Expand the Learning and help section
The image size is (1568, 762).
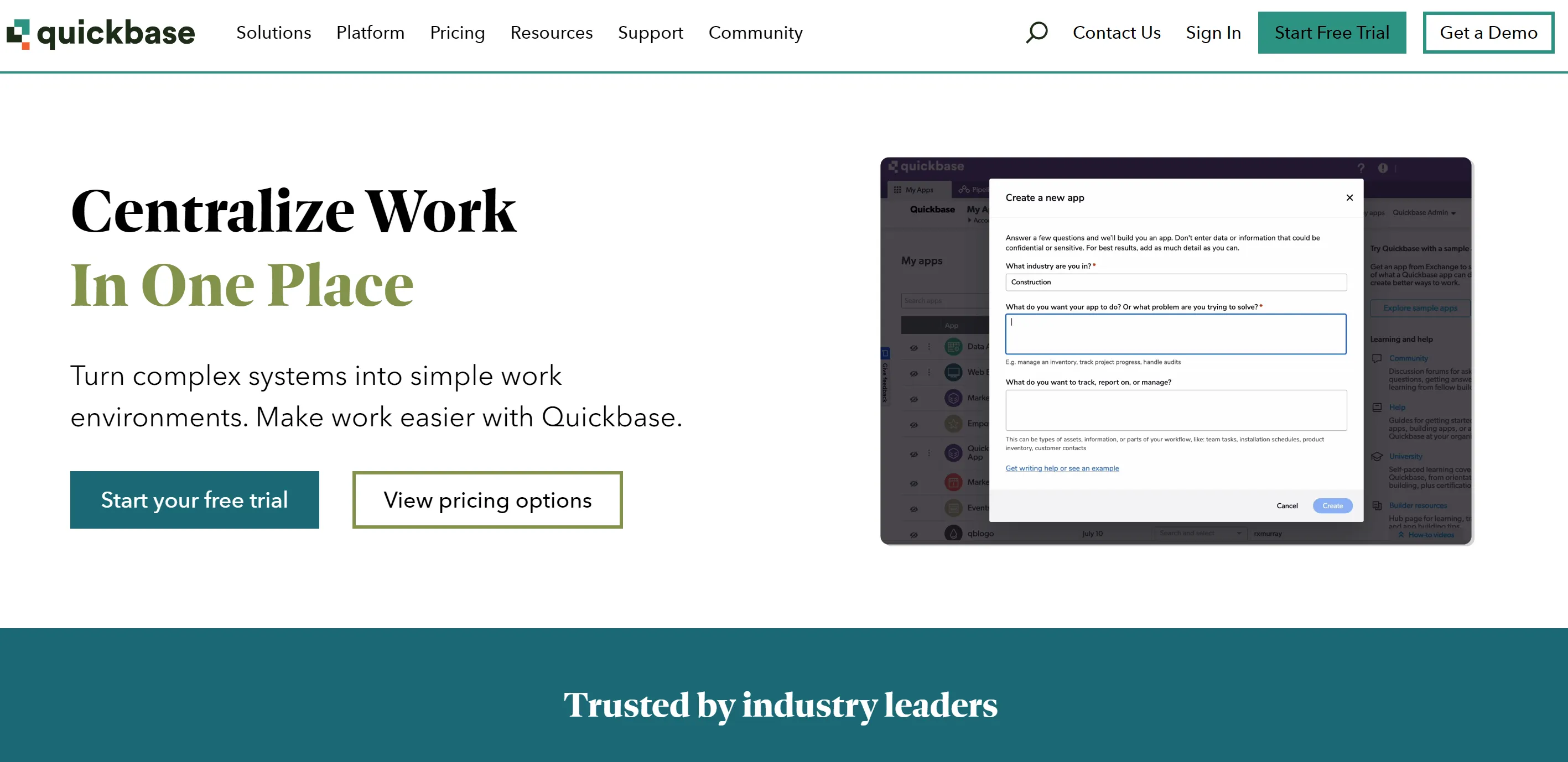point(1405,340)
